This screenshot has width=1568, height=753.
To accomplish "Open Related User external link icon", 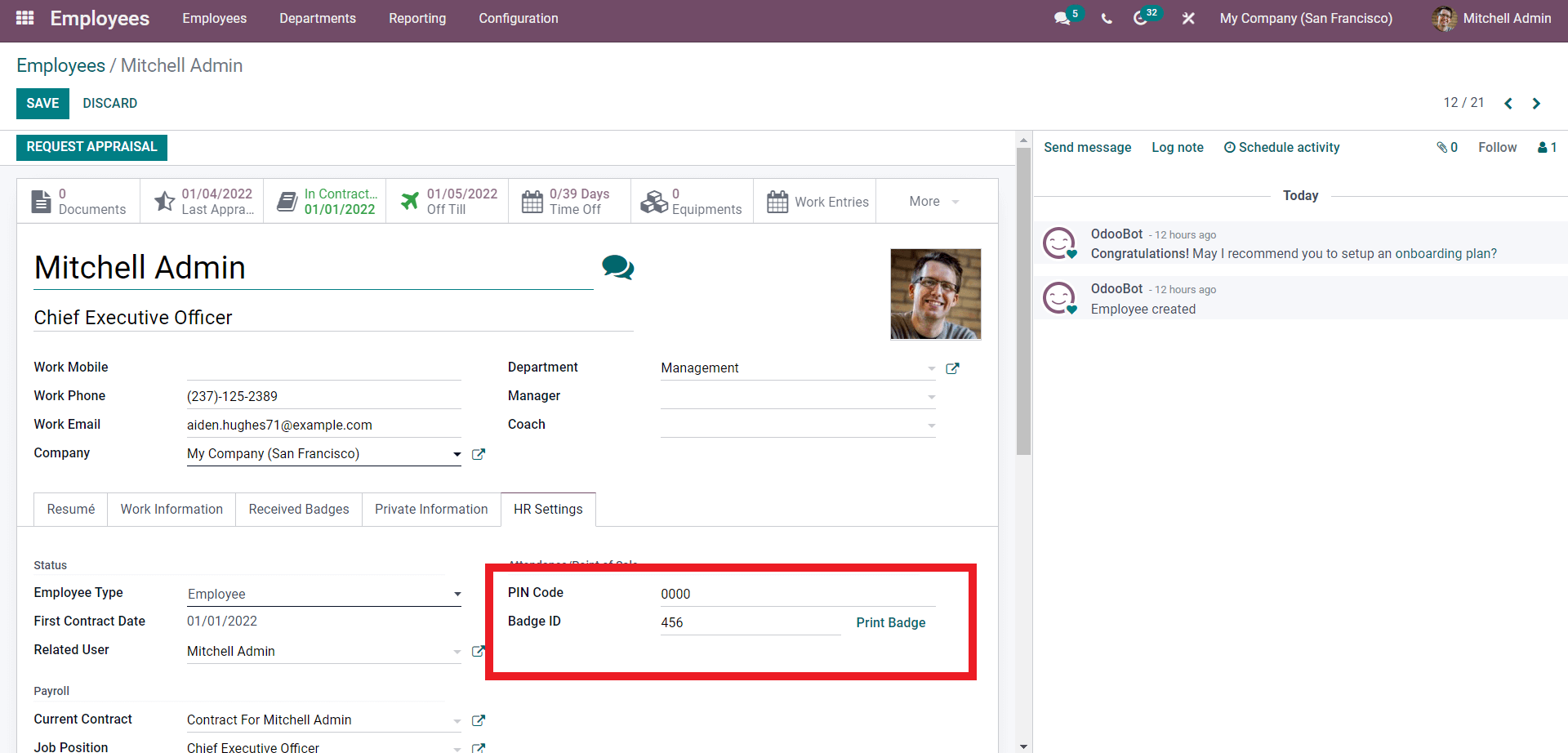I will (x=479, y=651).
